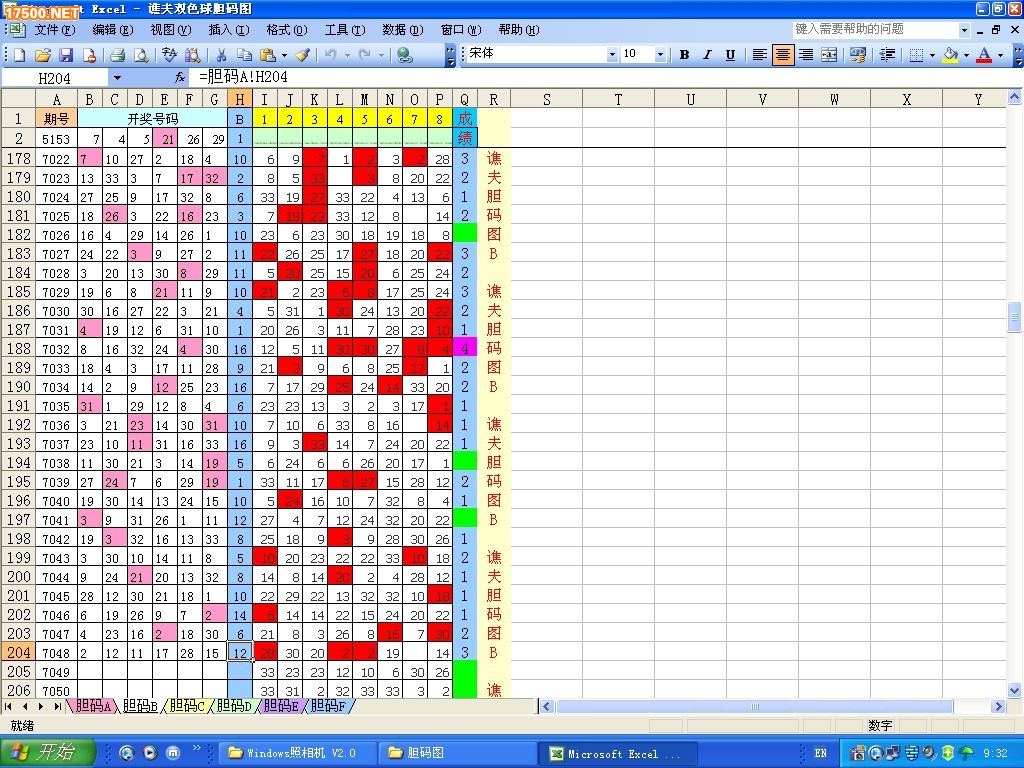
Task: Apply the Fill Color paint bucket
Action: point(950,55)
